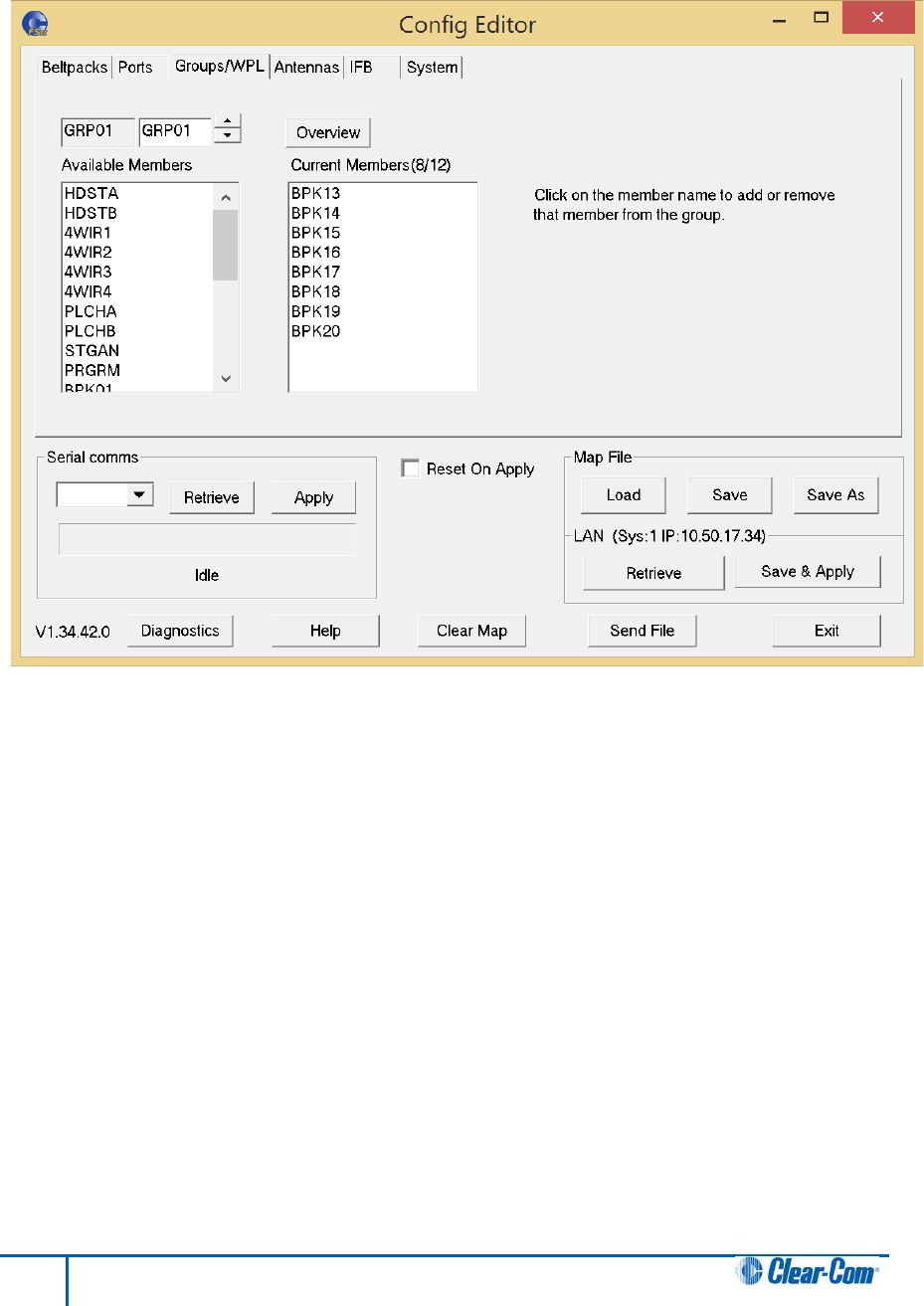The image size is (924, 1306).
Task: Open the Serial comms port dropdown
Action: point(140,494)
